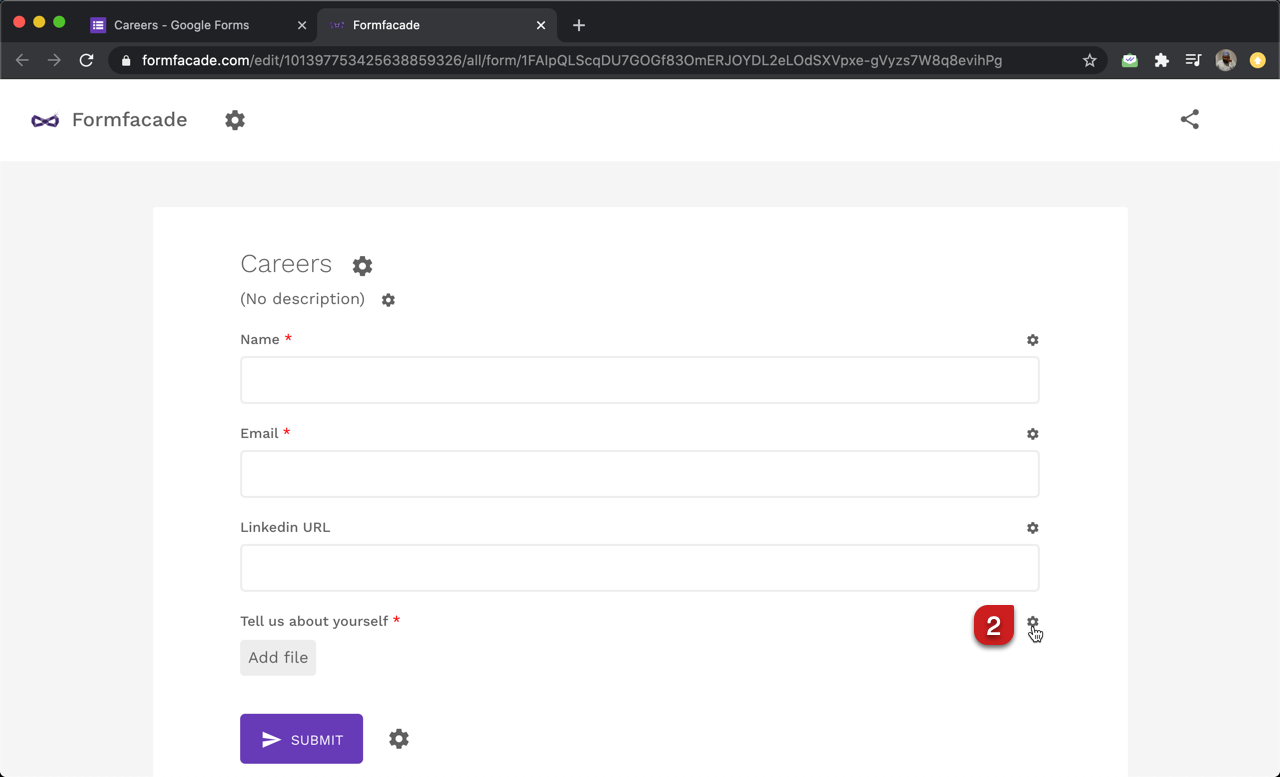
Task: Open the Email field settings gear
Action: click(x=1032, y=434)
